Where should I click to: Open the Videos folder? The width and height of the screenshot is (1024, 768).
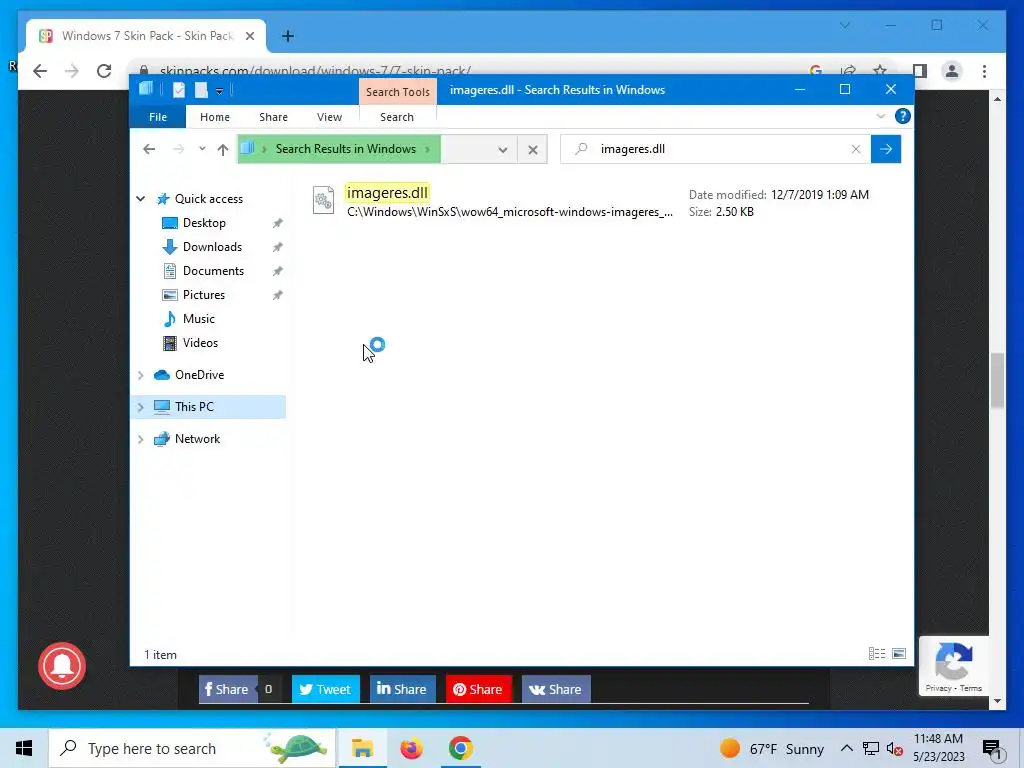pyautogui.click(x=200, y=343)
